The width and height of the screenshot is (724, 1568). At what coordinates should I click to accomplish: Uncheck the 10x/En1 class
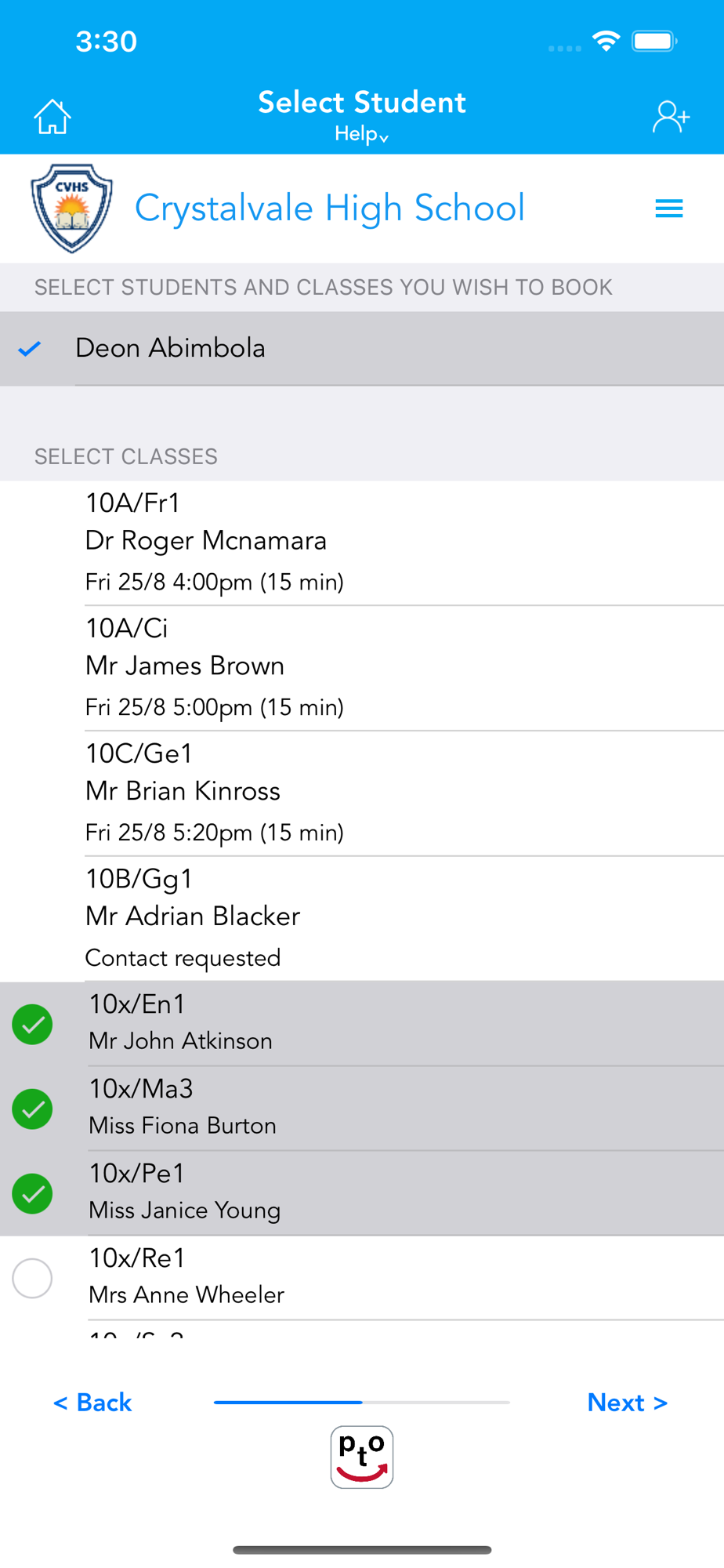pos(33,1024)
